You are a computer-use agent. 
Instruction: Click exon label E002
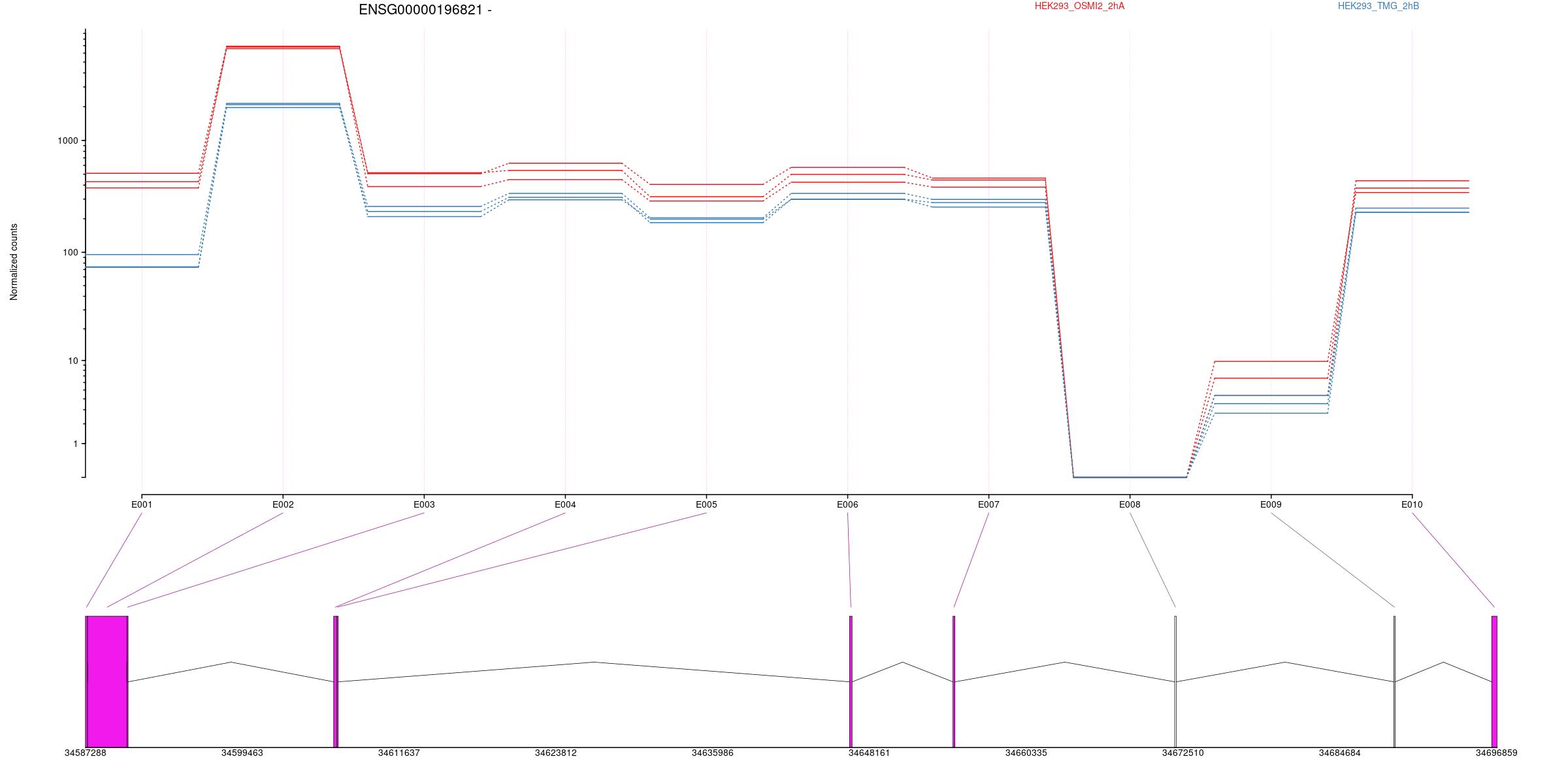(283, 504)
